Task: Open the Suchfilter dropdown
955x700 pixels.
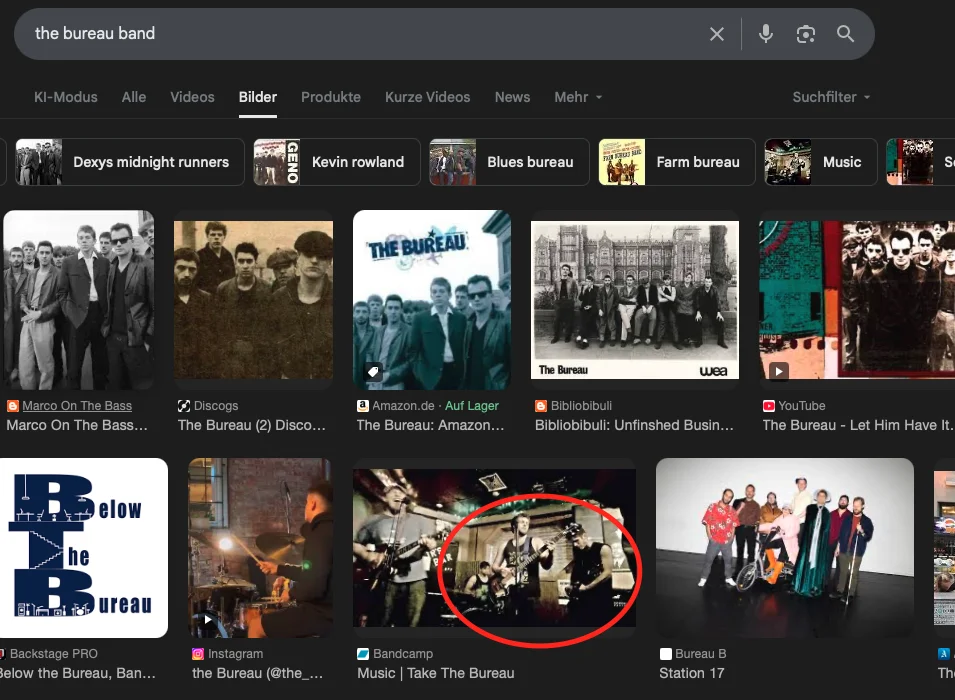Action: point(831,97)
